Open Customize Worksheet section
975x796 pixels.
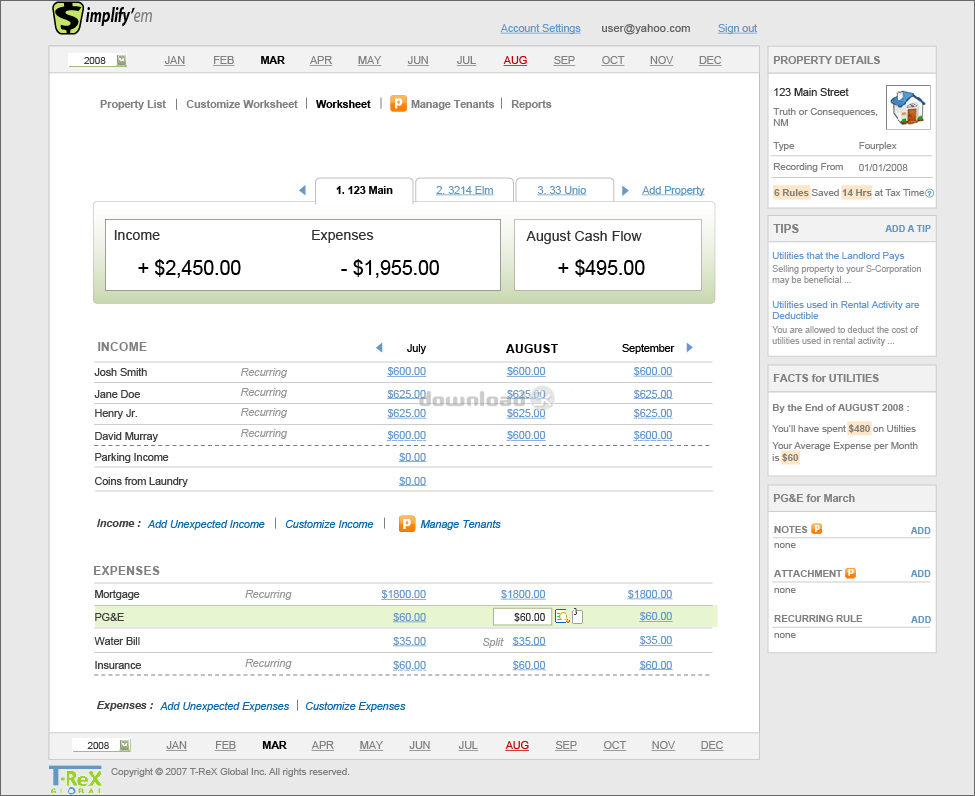[x=242, y=104]
